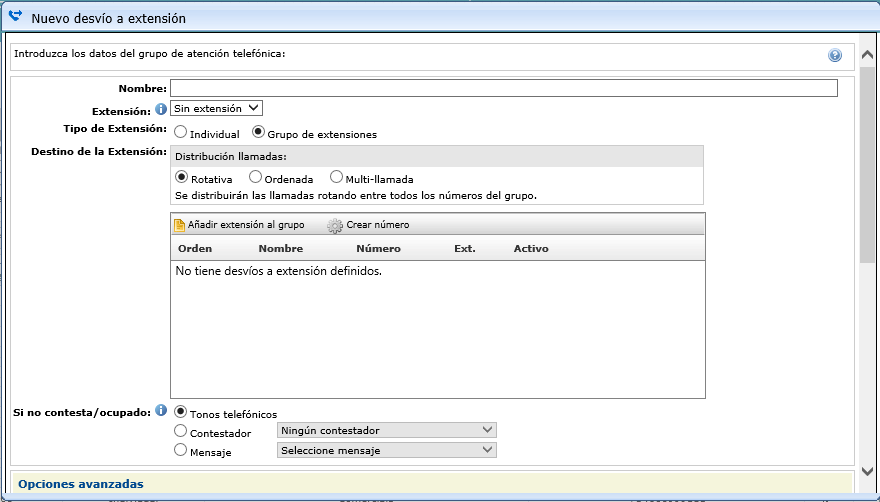The image size is (880, 502).
Task: Choose Multi-llamada call distribution
Action: (336, 177)
